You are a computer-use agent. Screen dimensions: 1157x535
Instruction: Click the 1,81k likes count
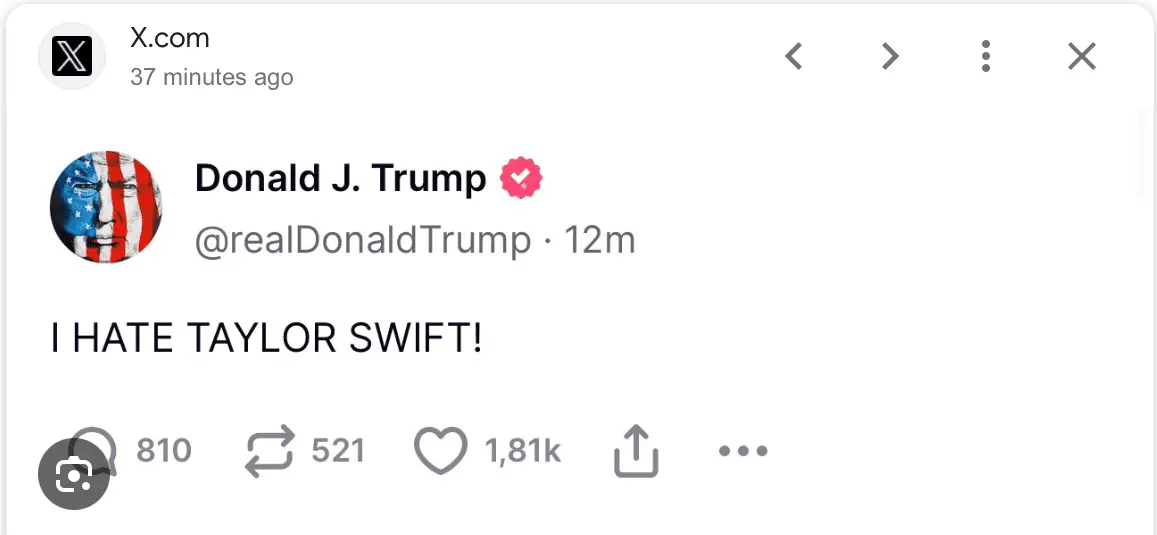(x=523, y=451)
